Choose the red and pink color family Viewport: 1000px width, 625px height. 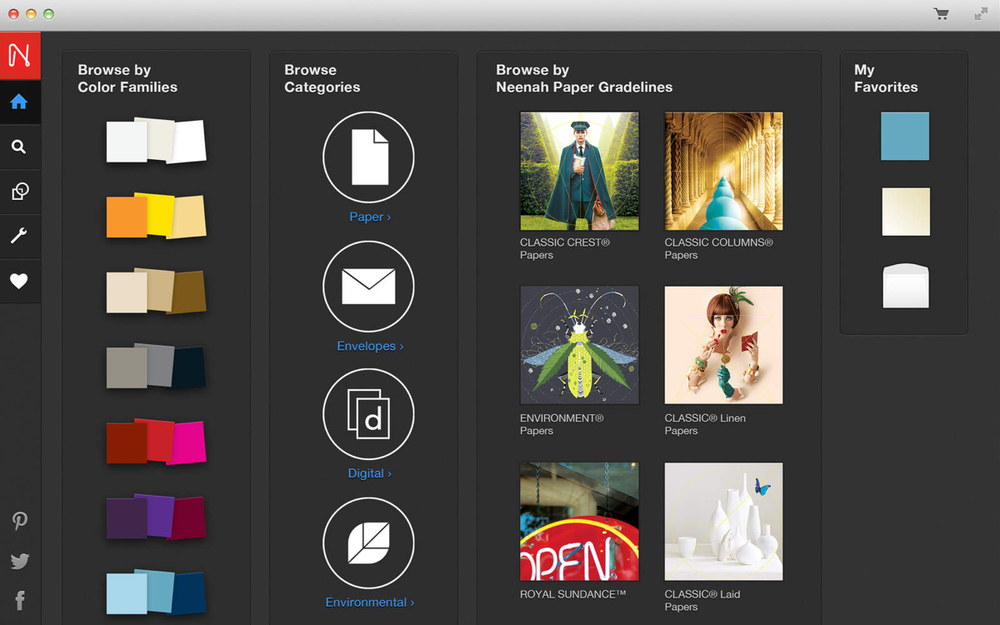pyautogui.click(x=156, y=441)
